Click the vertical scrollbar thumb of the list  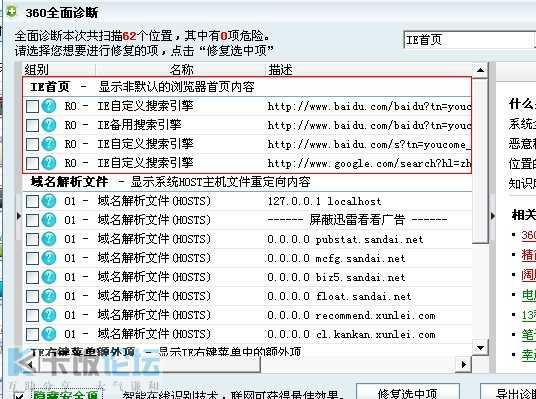coord(480,161)
